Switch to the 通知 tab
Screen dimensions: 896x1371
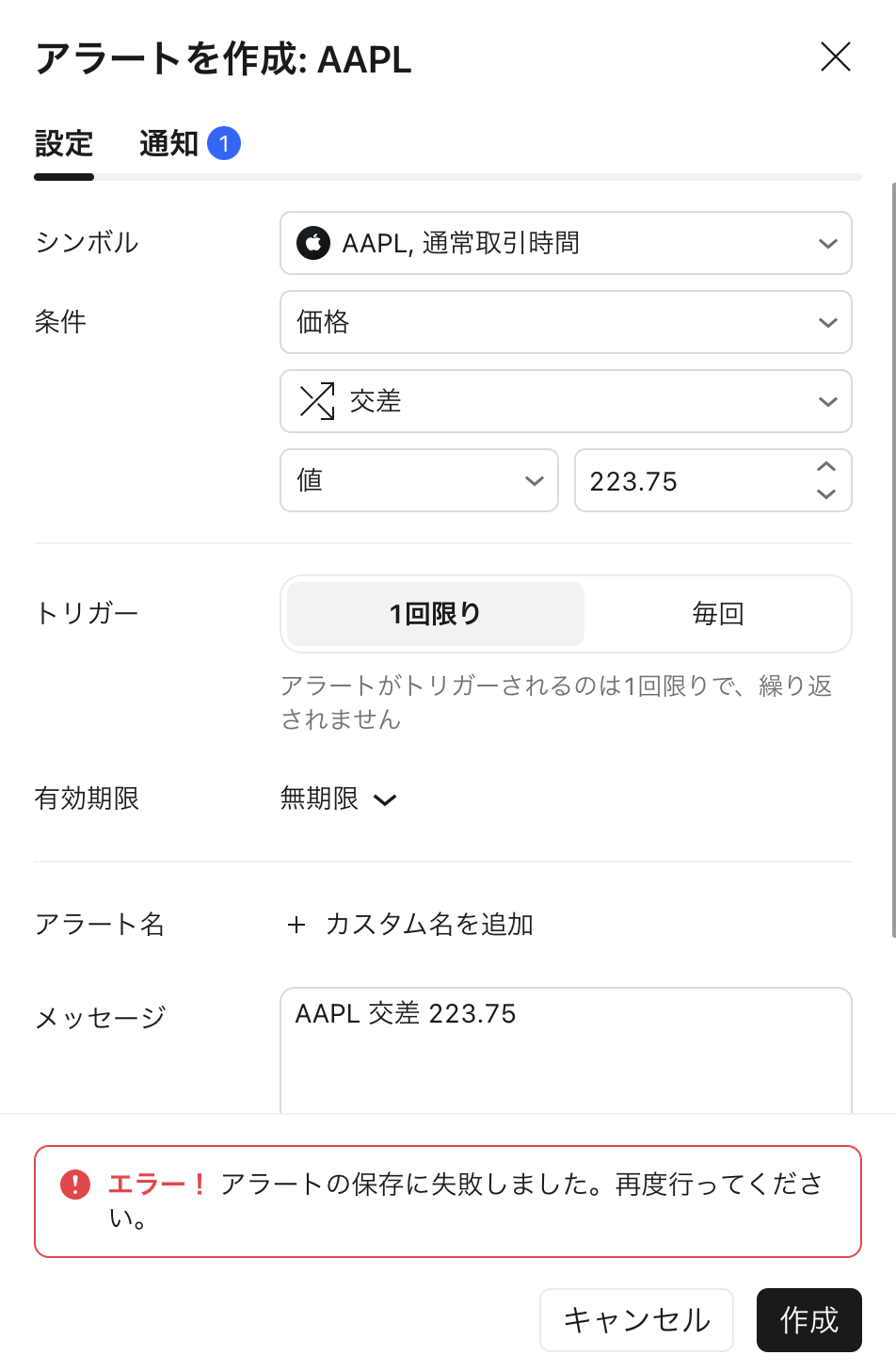tap(168, 144)
